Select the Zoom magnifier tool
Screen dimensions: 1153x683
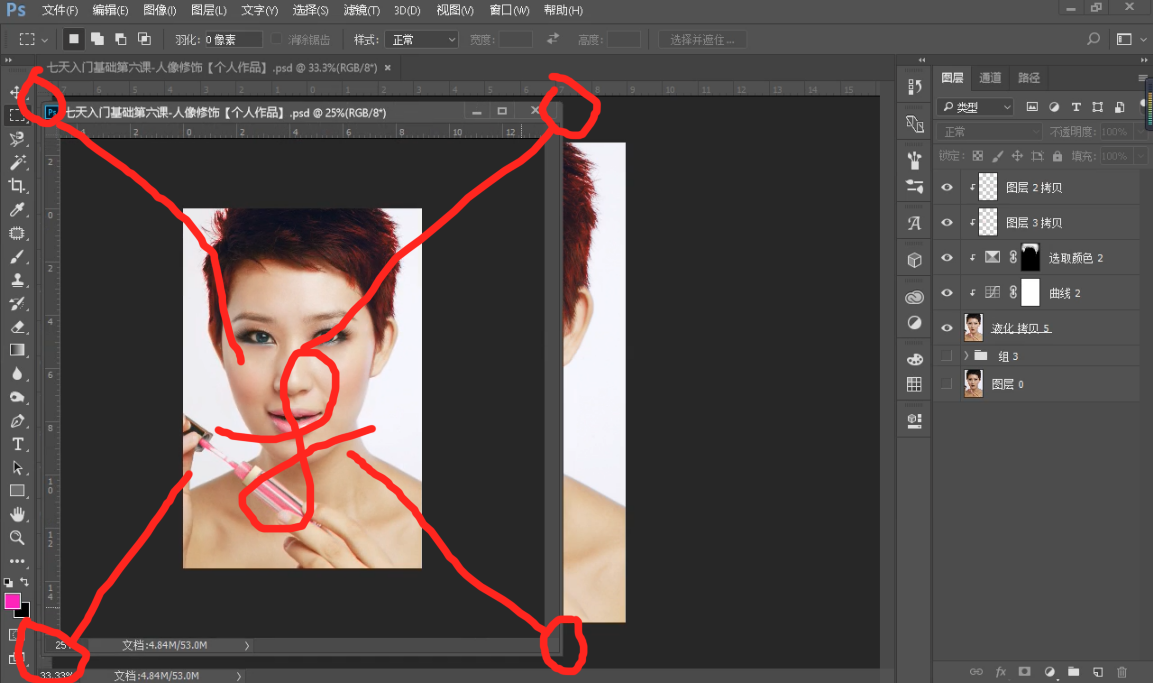tap(17, 538)
